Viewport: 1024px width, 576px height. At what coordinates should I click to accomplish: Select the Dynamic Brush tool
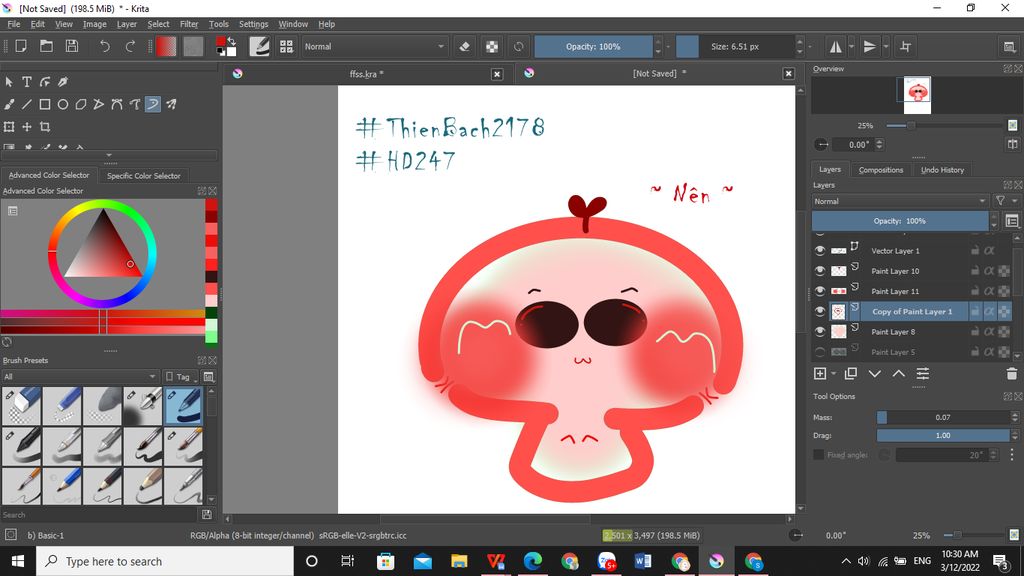(x=152, y=104)
